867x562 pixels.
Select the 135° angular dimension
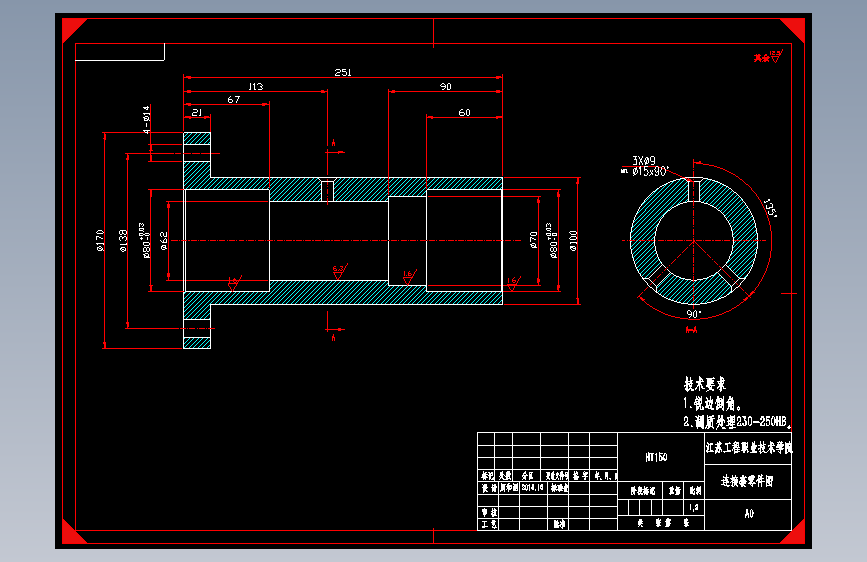pyautogui.click(x=770, y=208)
